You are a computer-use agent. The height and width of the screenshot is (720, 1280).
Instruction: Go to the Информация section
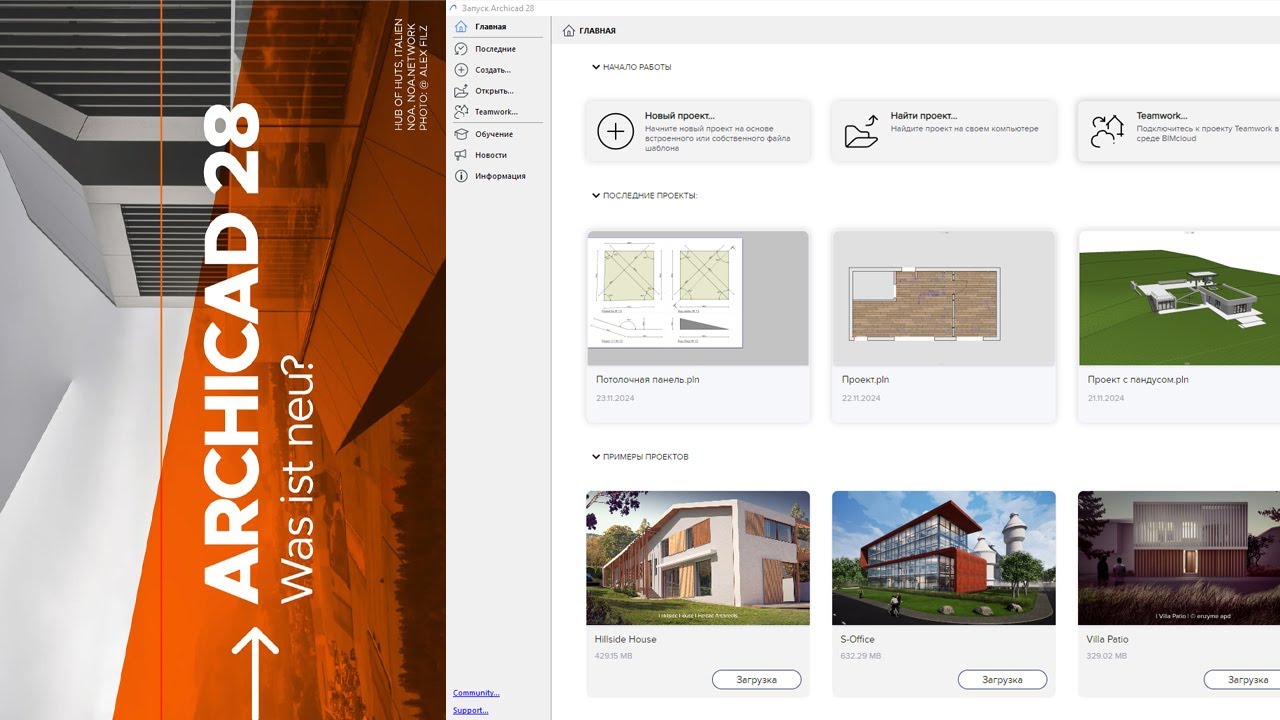pyautogui.click(x=498, y=176)
